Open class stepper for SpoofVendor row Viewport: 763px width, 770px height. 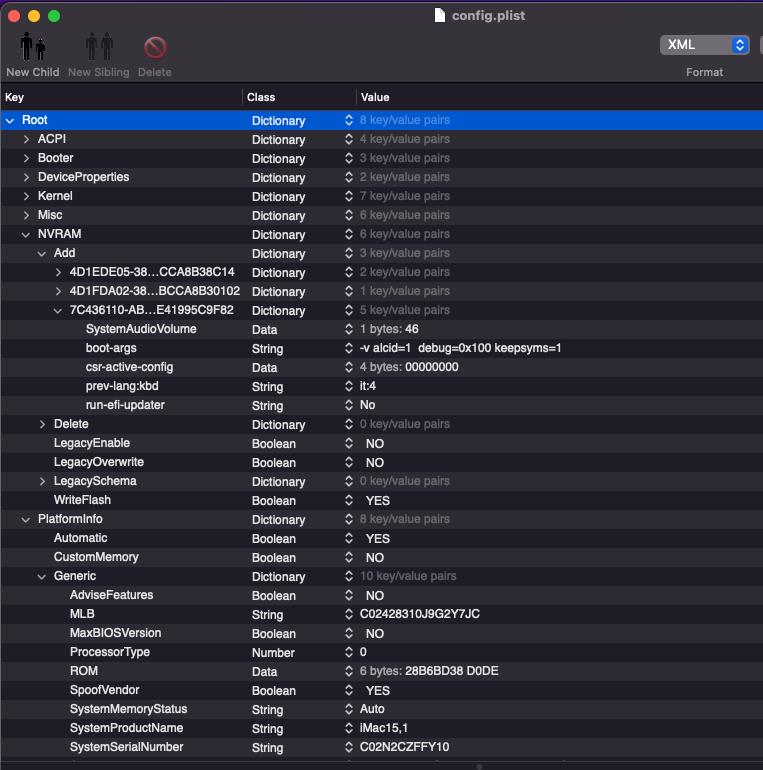(349, 690)
